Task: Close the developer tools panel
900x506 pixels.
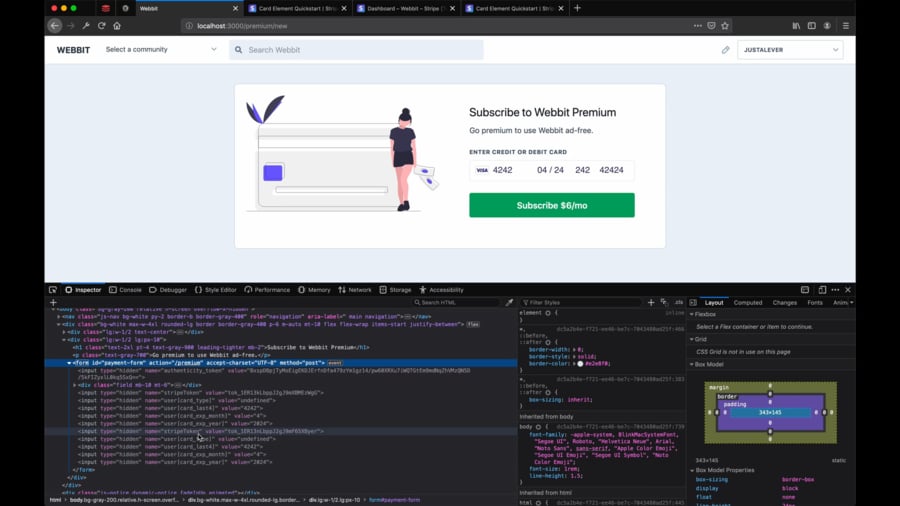Action: coord(848,290)
